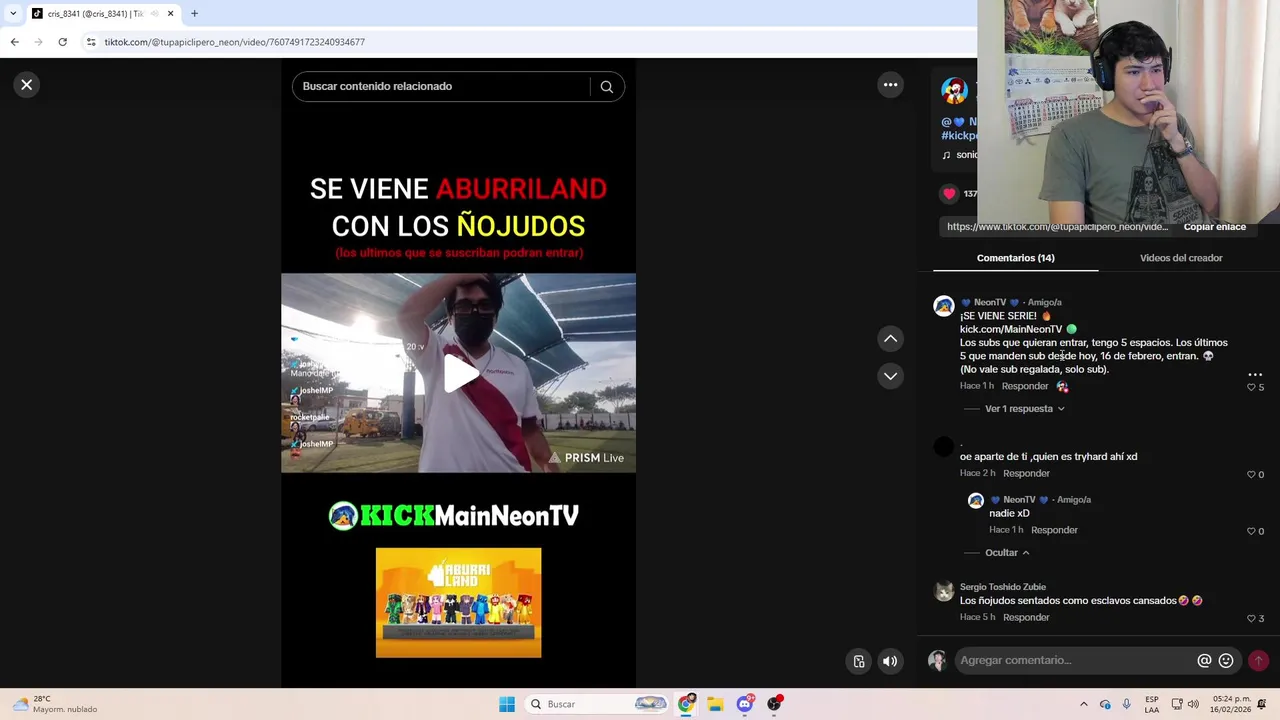Like the SE VIENE SERIE comment
This screenshot has height=720, width=1280.
coord(1251,387)
